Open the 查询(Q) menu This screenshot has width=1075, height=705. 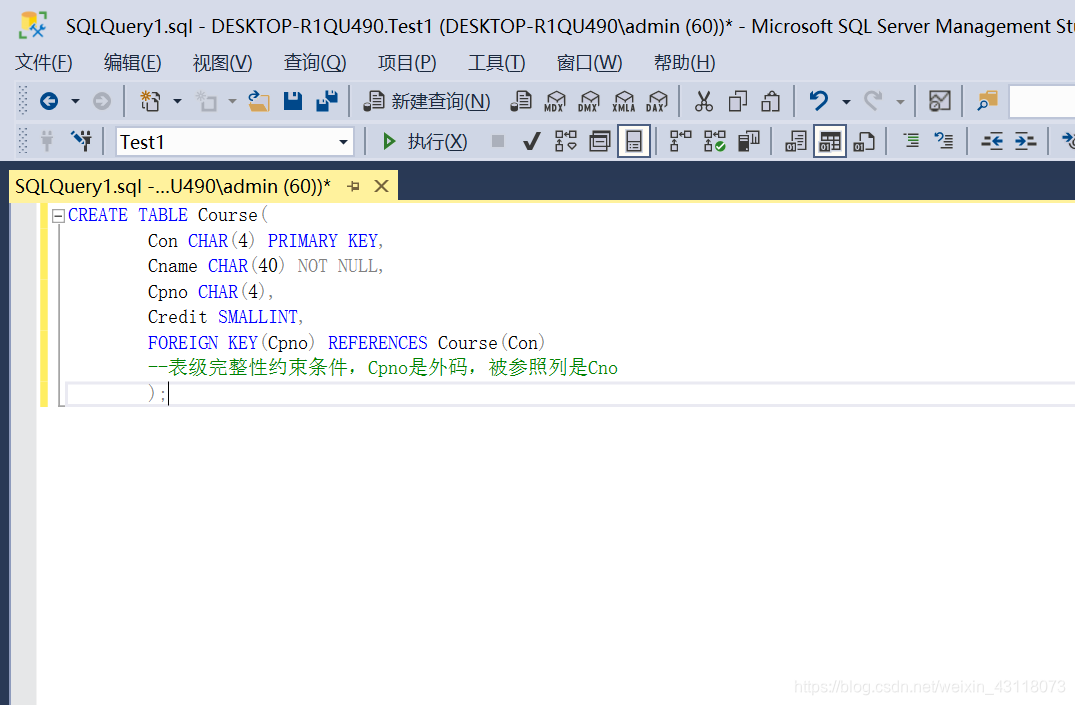pos(315,63)
